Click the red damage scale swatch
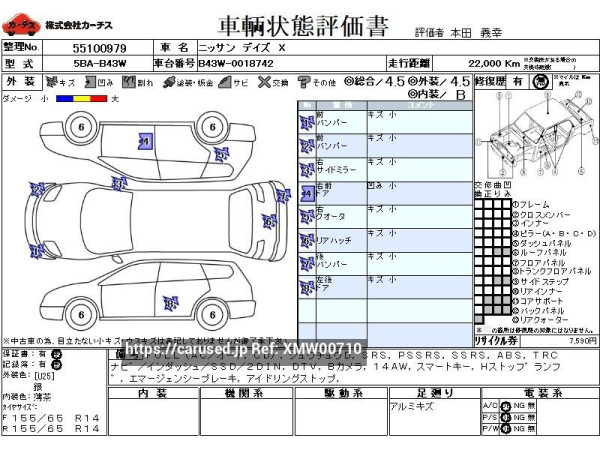The width and height of the screenshot is (600, 450). 99,99
